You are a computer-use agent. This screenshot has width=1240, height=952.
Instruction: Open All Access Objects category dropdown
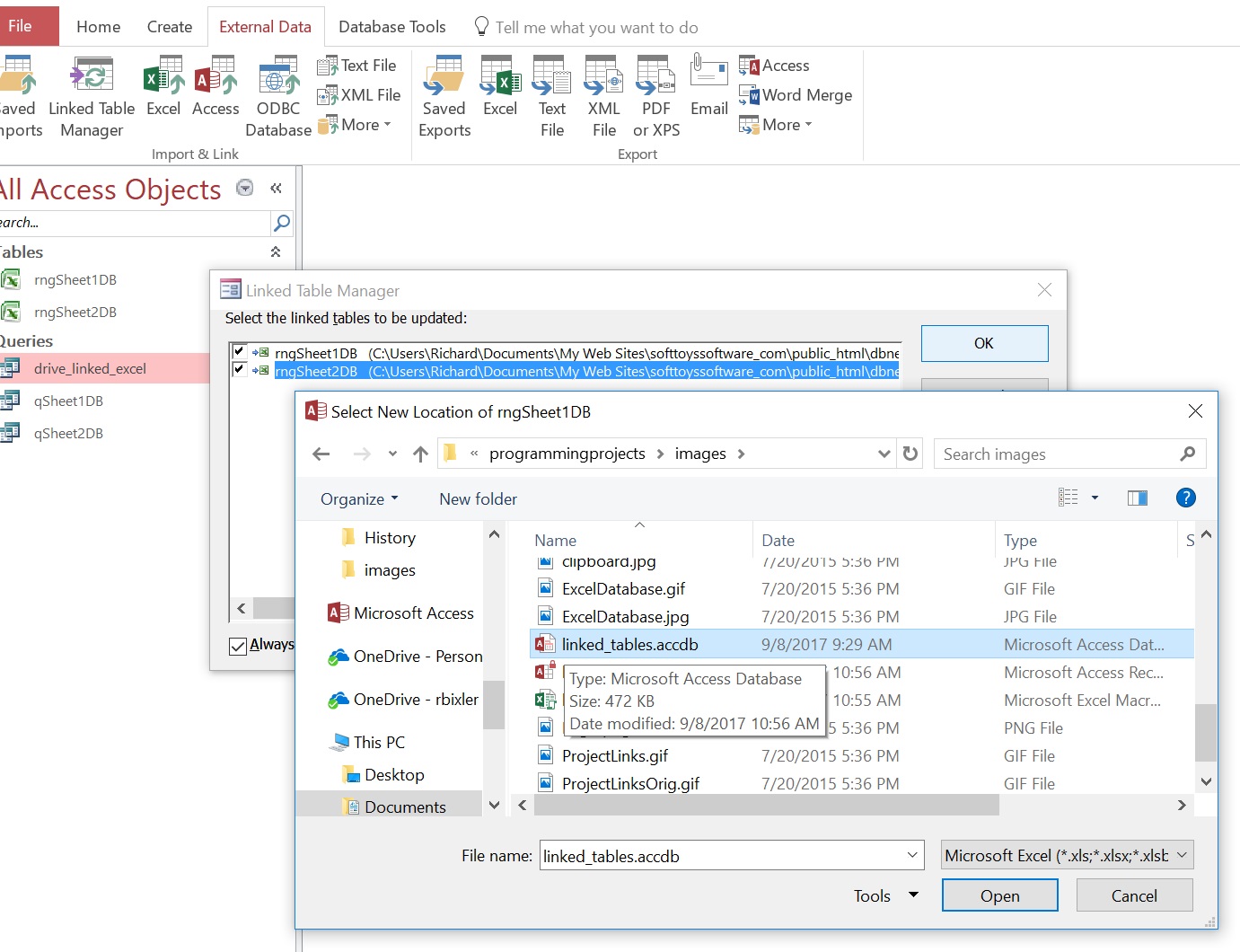click(244, 188)
